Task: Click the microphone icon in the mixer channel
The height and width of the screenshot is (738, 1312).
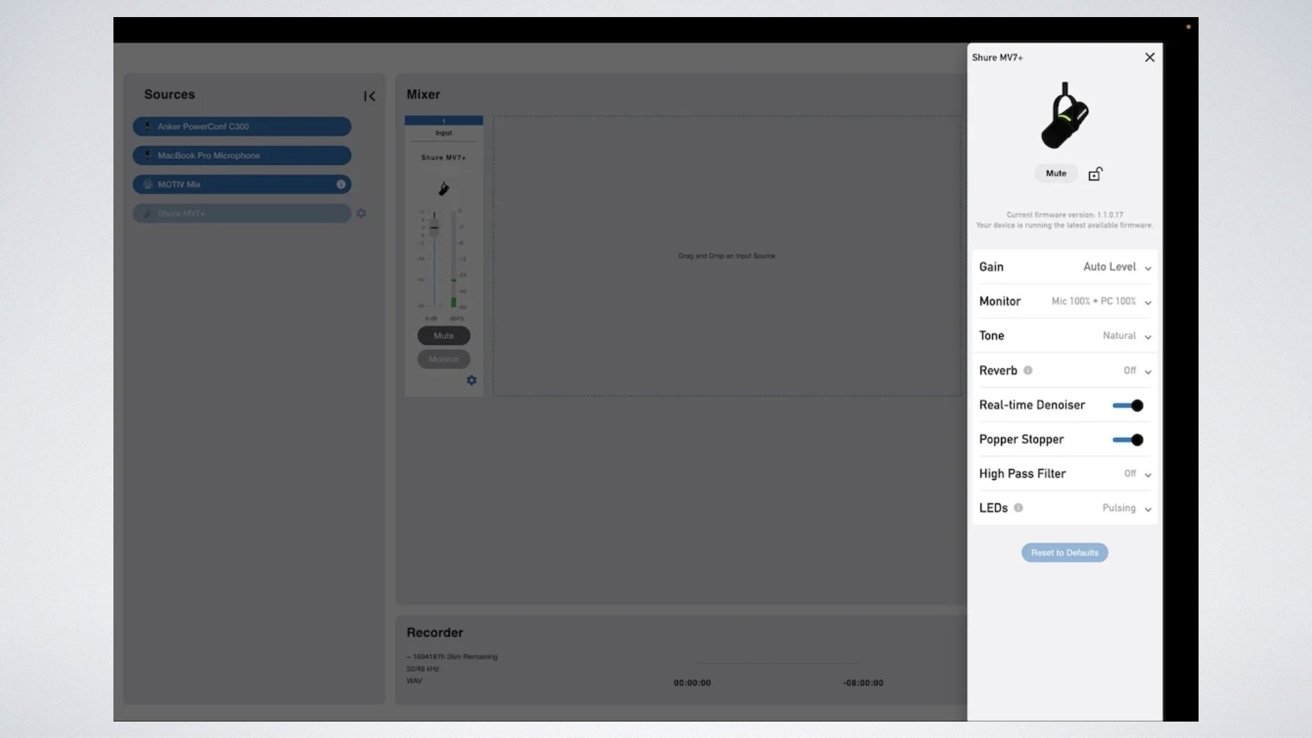Action: [x=444, y=189]
